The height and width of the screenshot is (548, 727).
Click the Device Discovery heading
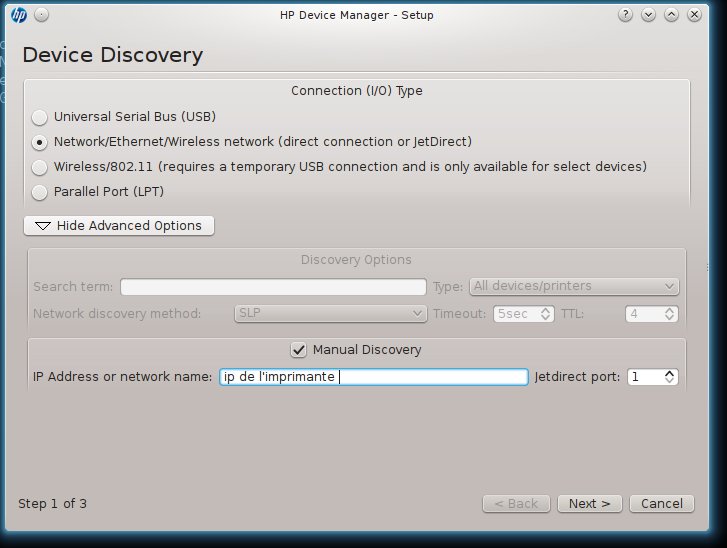[x=113, y=55]
